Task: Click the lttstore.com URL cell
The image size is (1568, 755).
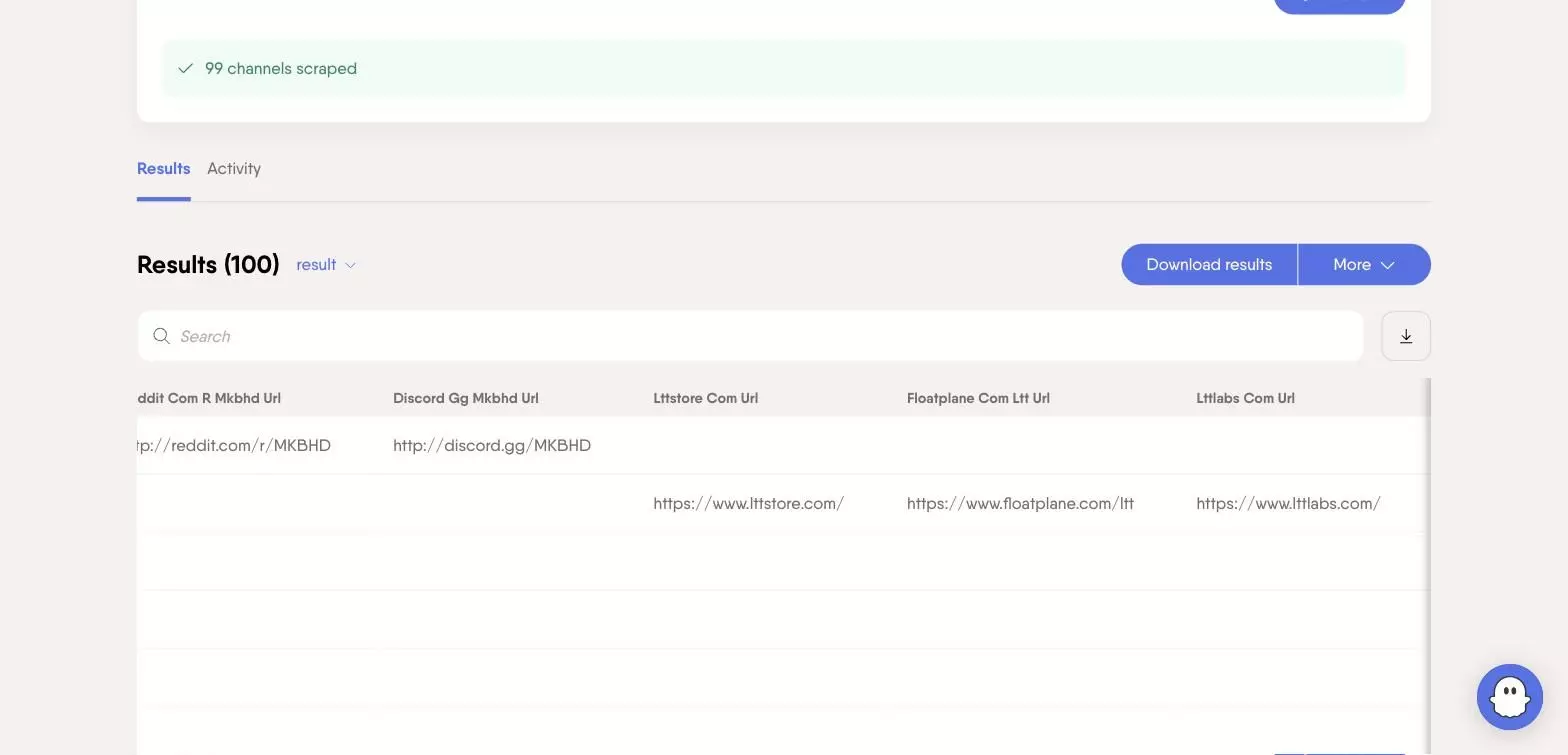Action: (x=749, y=503)
